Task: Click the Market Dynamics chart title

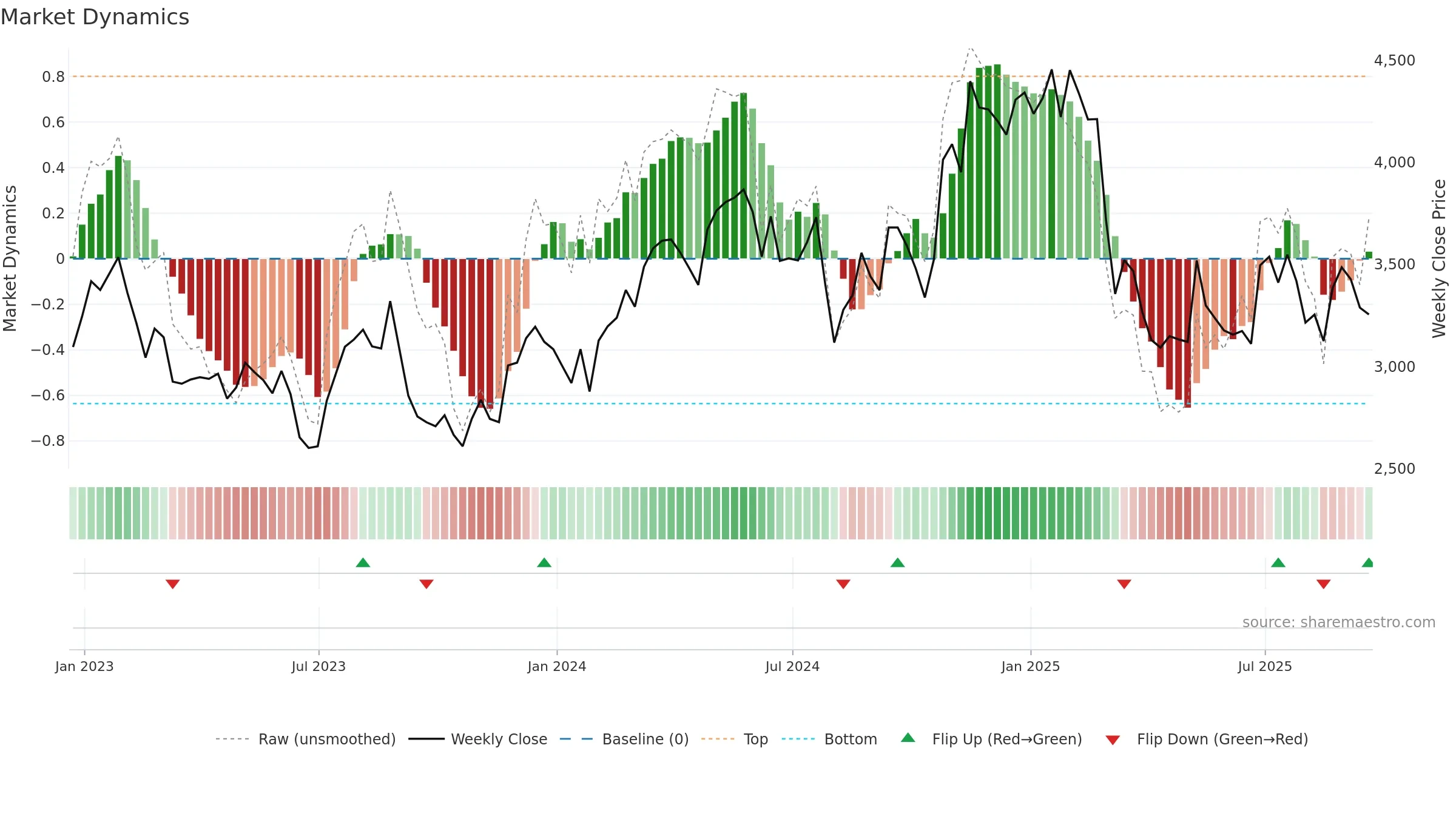Action: (95, 17)
